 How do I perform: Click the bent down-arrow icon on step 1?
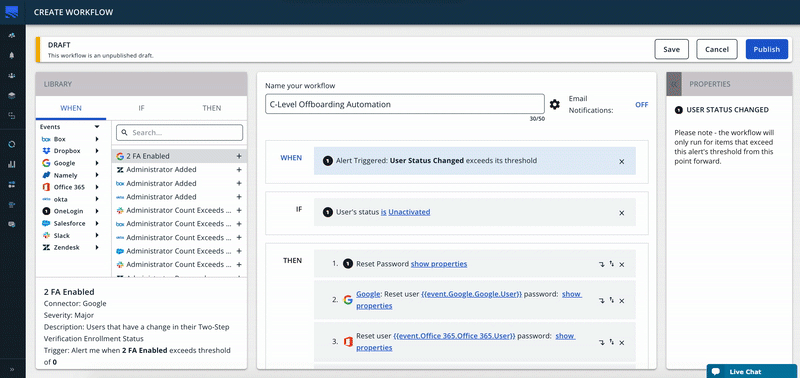602,264
